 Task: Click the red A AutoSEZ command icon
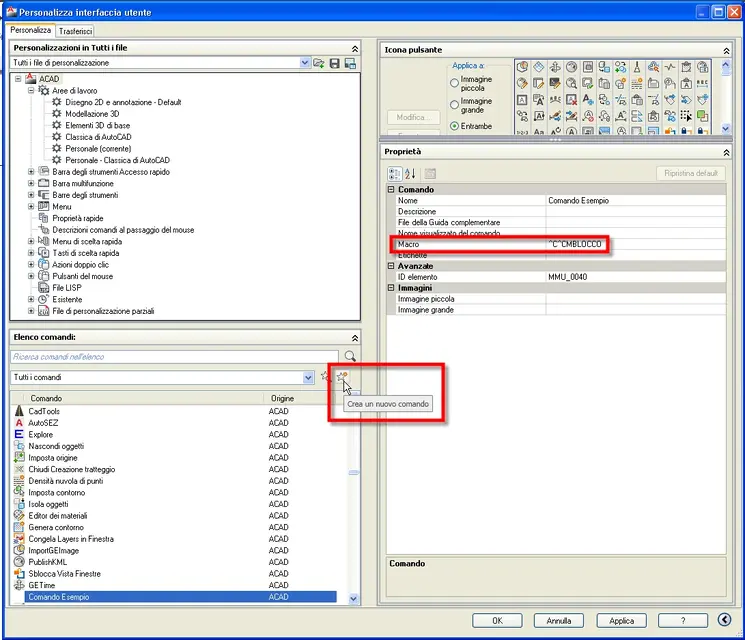19,422
